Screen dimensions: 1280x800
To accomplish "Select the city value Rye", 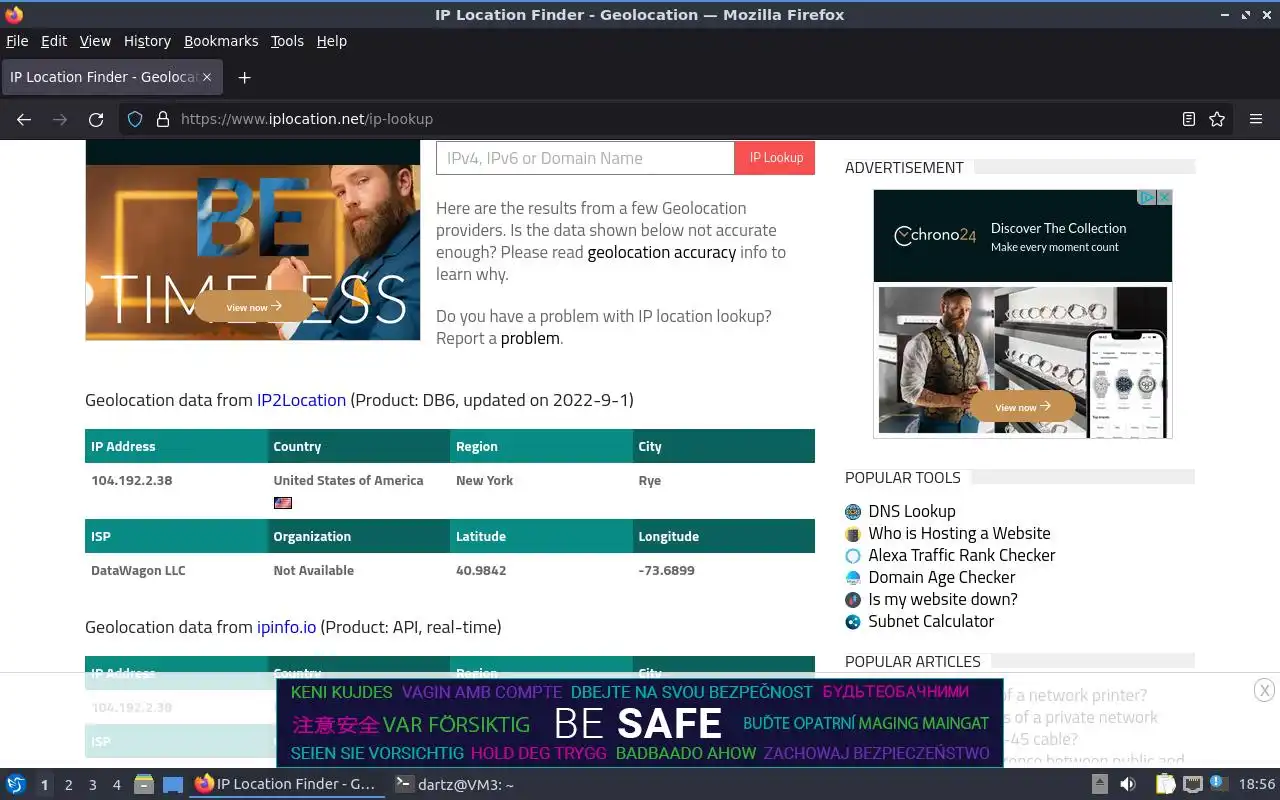I will [x=649, y=481].
